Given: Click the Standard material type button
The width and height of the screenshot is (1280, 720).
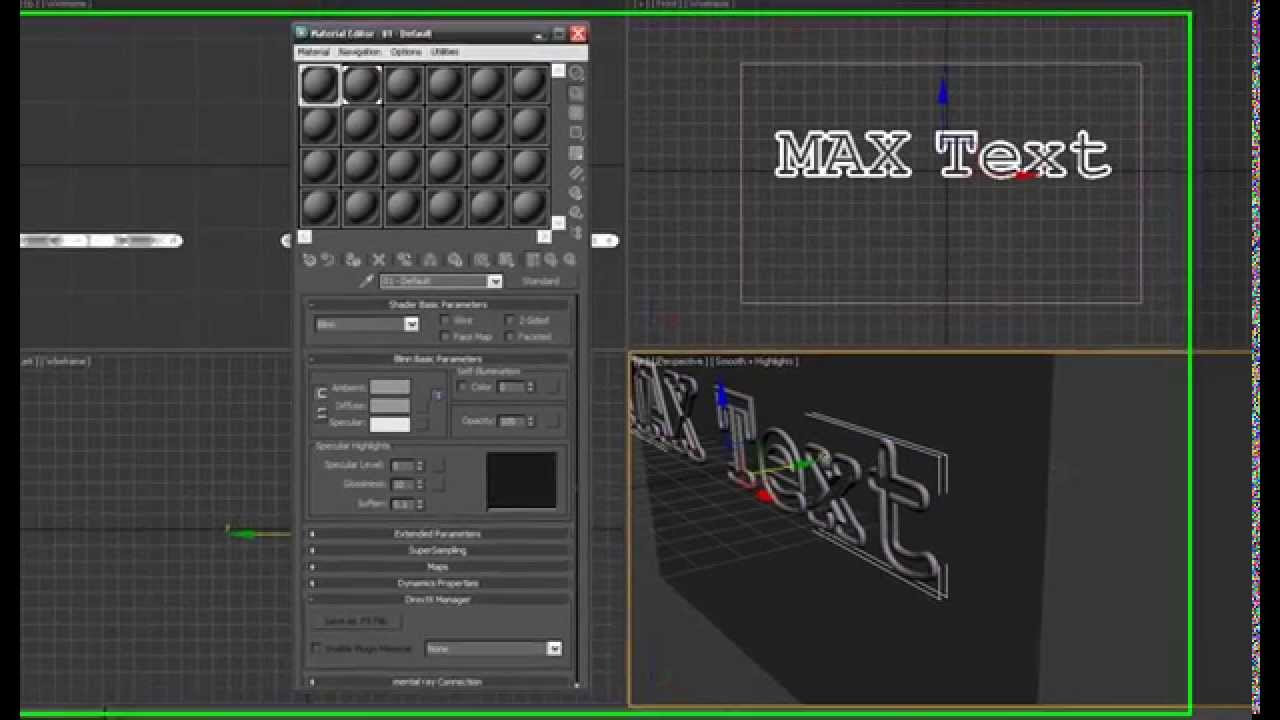Looking at the screenshot, I should (541, 281).
